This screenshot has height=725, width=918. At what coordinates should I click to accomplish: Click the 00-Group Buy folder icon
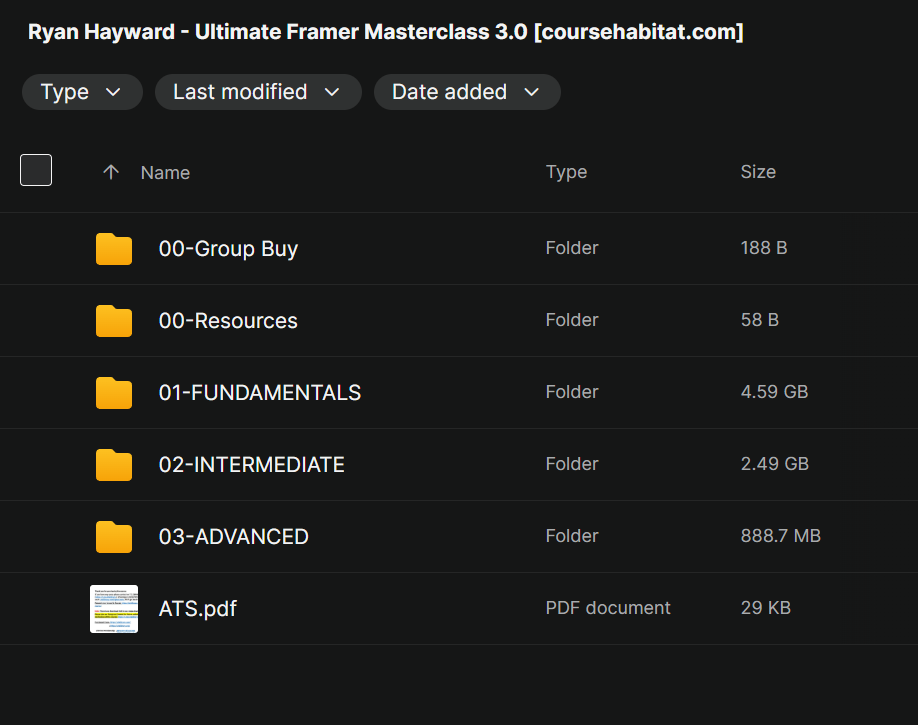[114, 249]
